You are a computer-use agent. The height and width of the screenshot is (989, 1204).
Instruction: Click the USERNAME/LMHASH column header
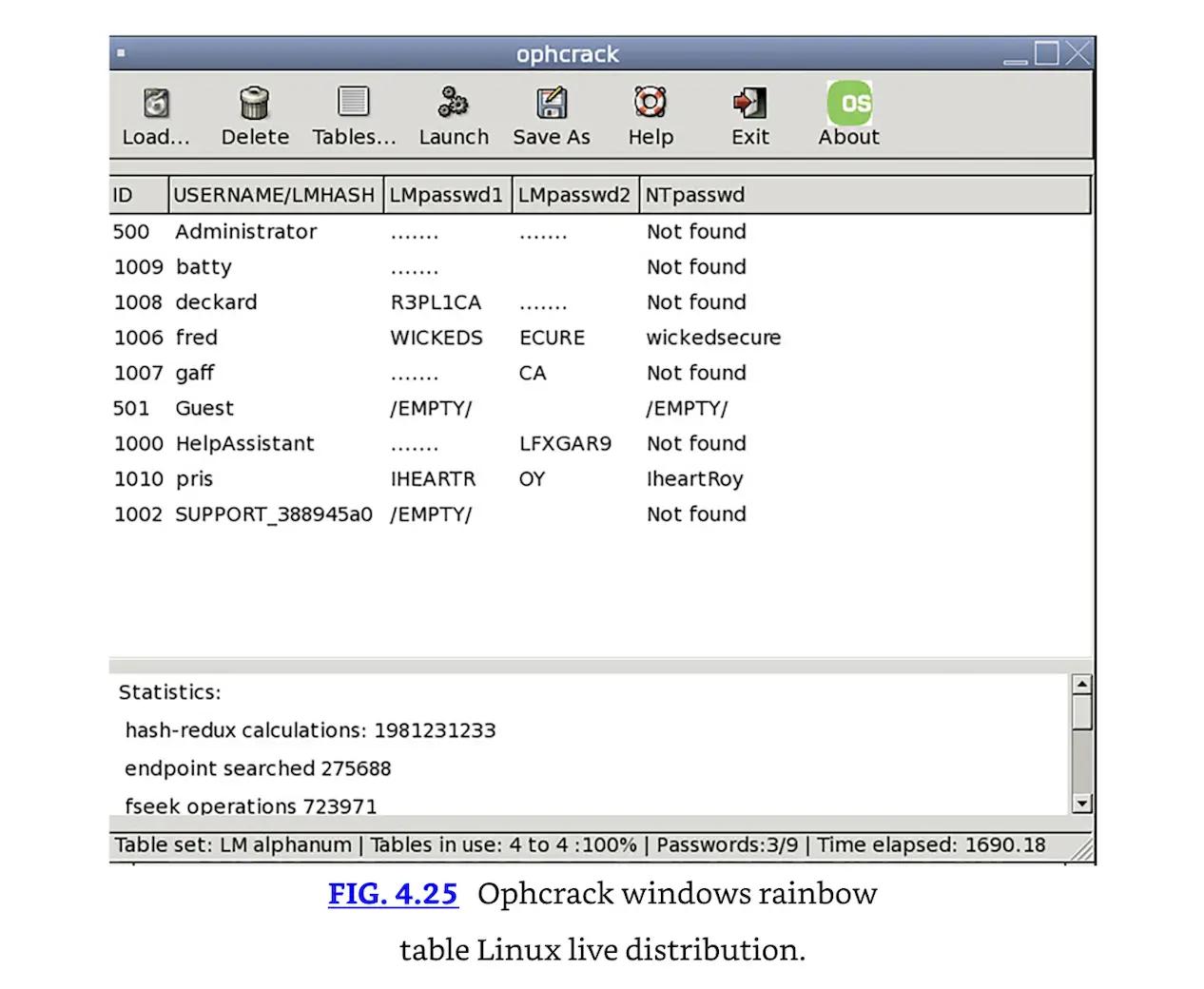pyautogui.click(x=275, y=195)
